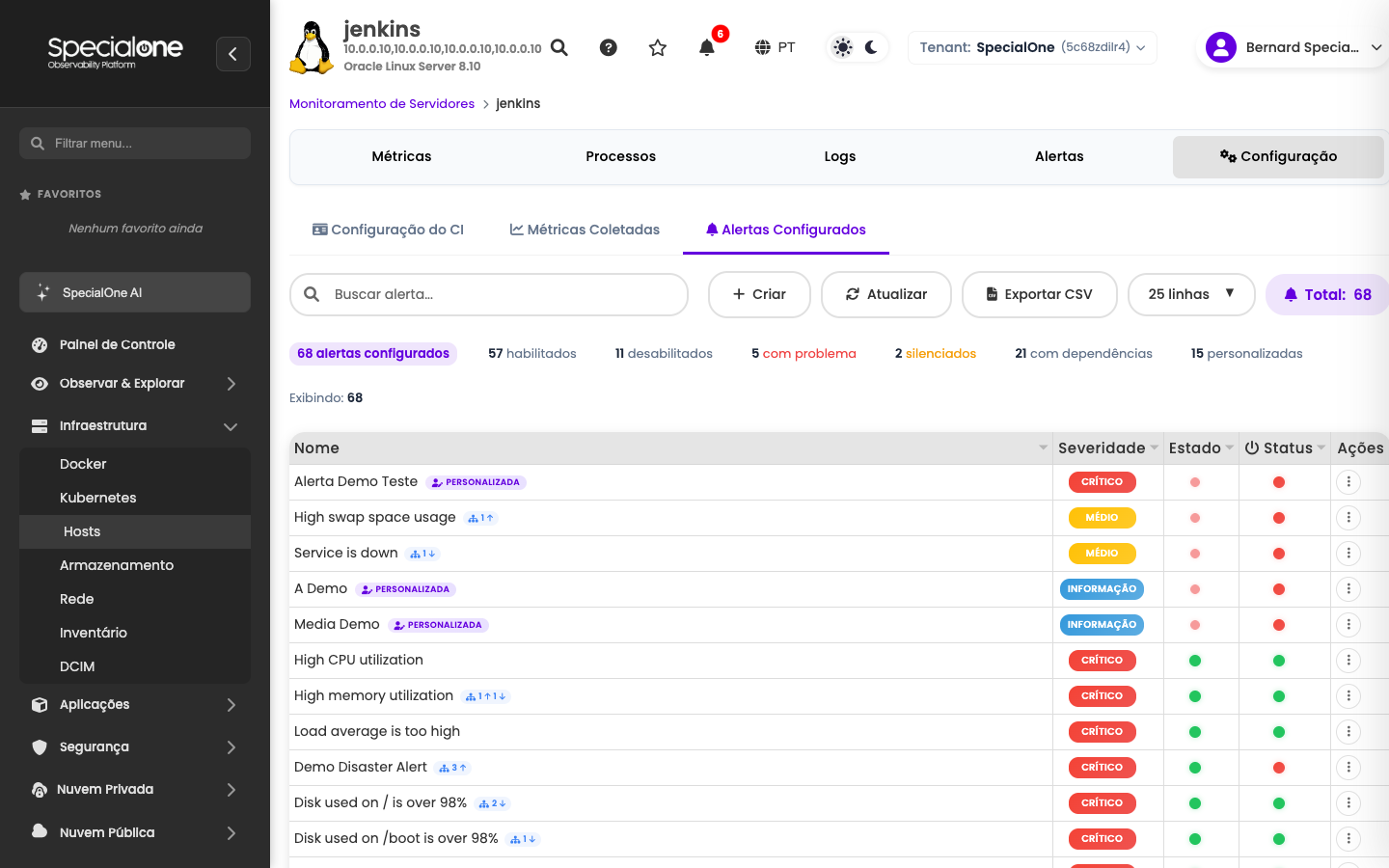Screen dimensions: 1389x868
Task: Open actions menu for Service is down
Action: pyautogui.click(x=1348, y=554)
